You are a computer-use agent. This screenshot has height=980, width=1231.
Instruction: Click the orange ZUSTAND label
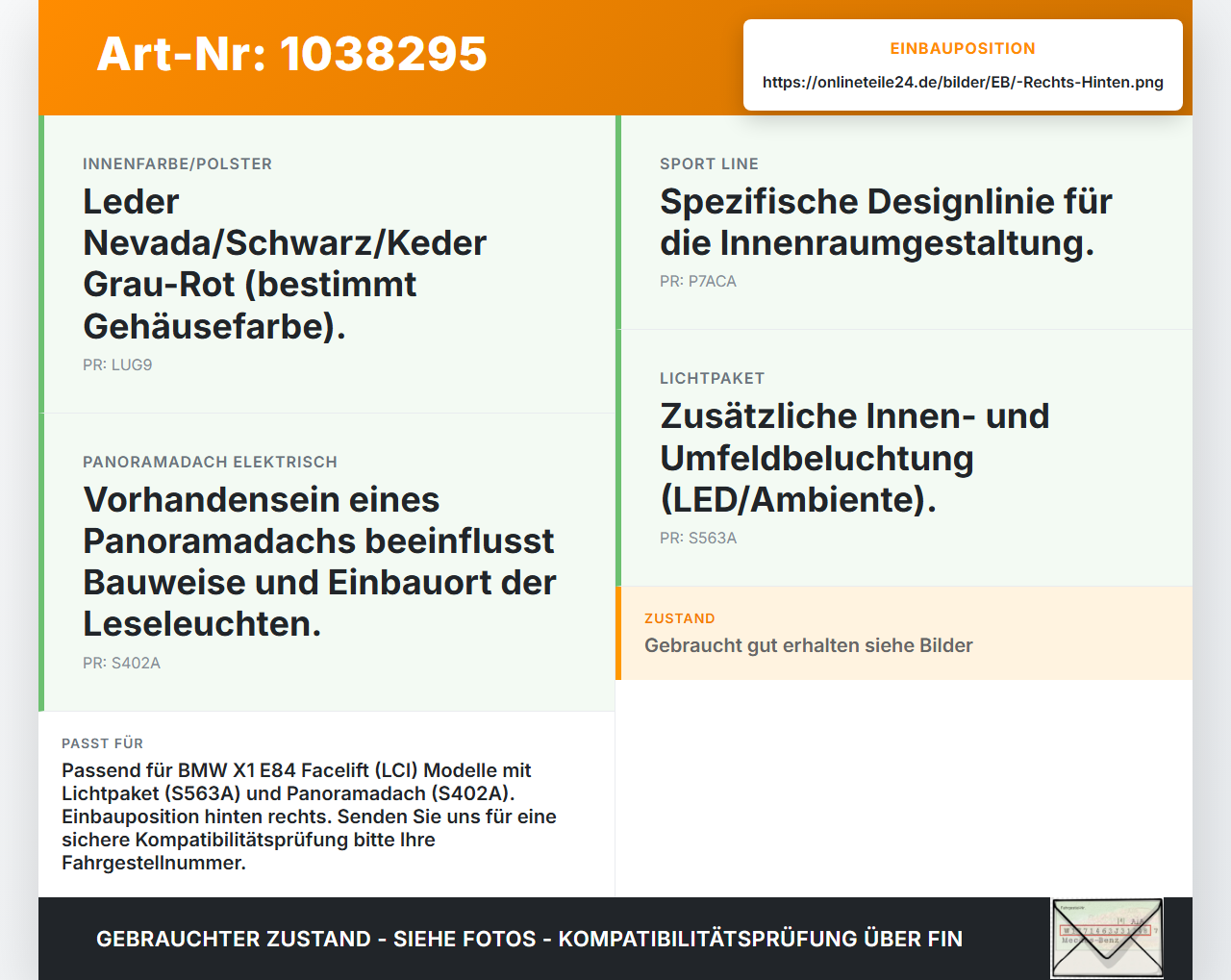pos(680,618)
